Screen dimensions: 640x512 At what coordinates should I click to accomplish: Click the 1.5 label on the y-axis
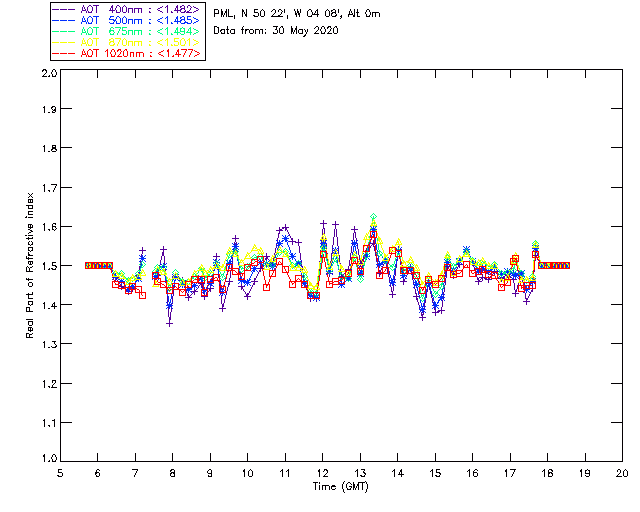coord(49,266)
